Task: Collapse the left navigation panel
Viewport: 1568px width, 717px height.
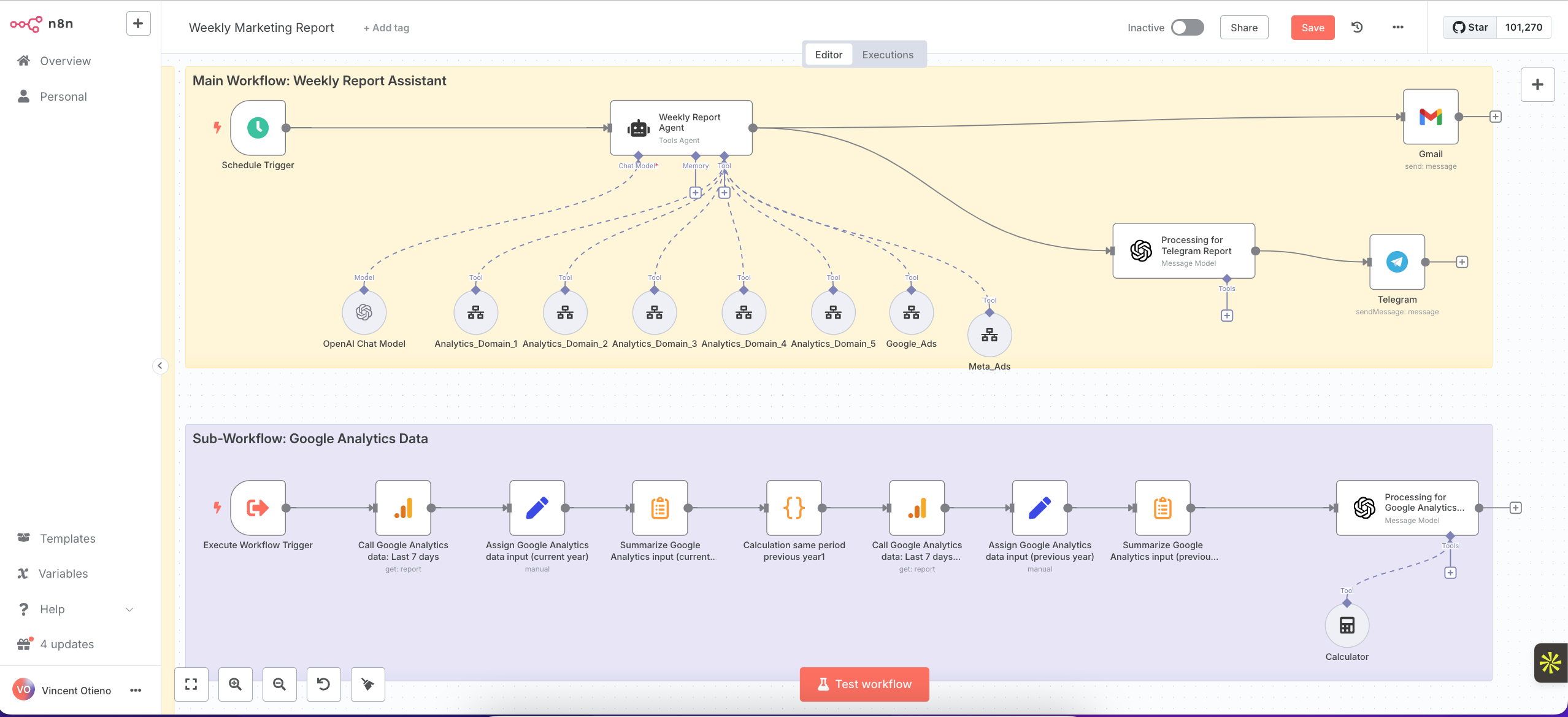Action: tap(160, 366)
